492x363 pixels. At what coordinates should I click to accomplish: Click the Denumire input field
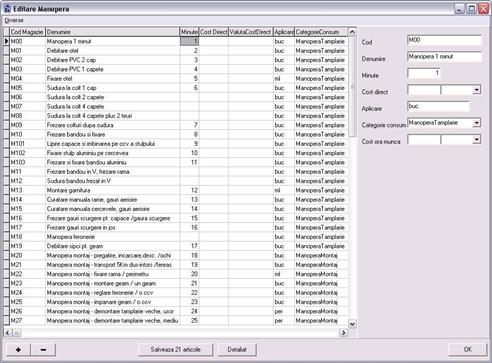(x=444, y=57)
